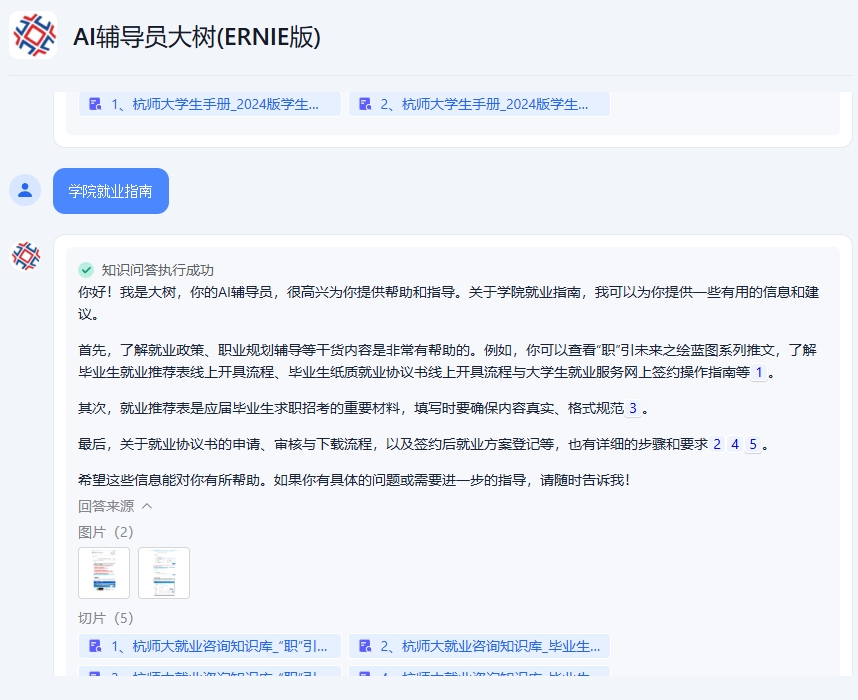Click the user avatar icon
858x700 pixels.
pyautogui.click(x=25, y=190)
